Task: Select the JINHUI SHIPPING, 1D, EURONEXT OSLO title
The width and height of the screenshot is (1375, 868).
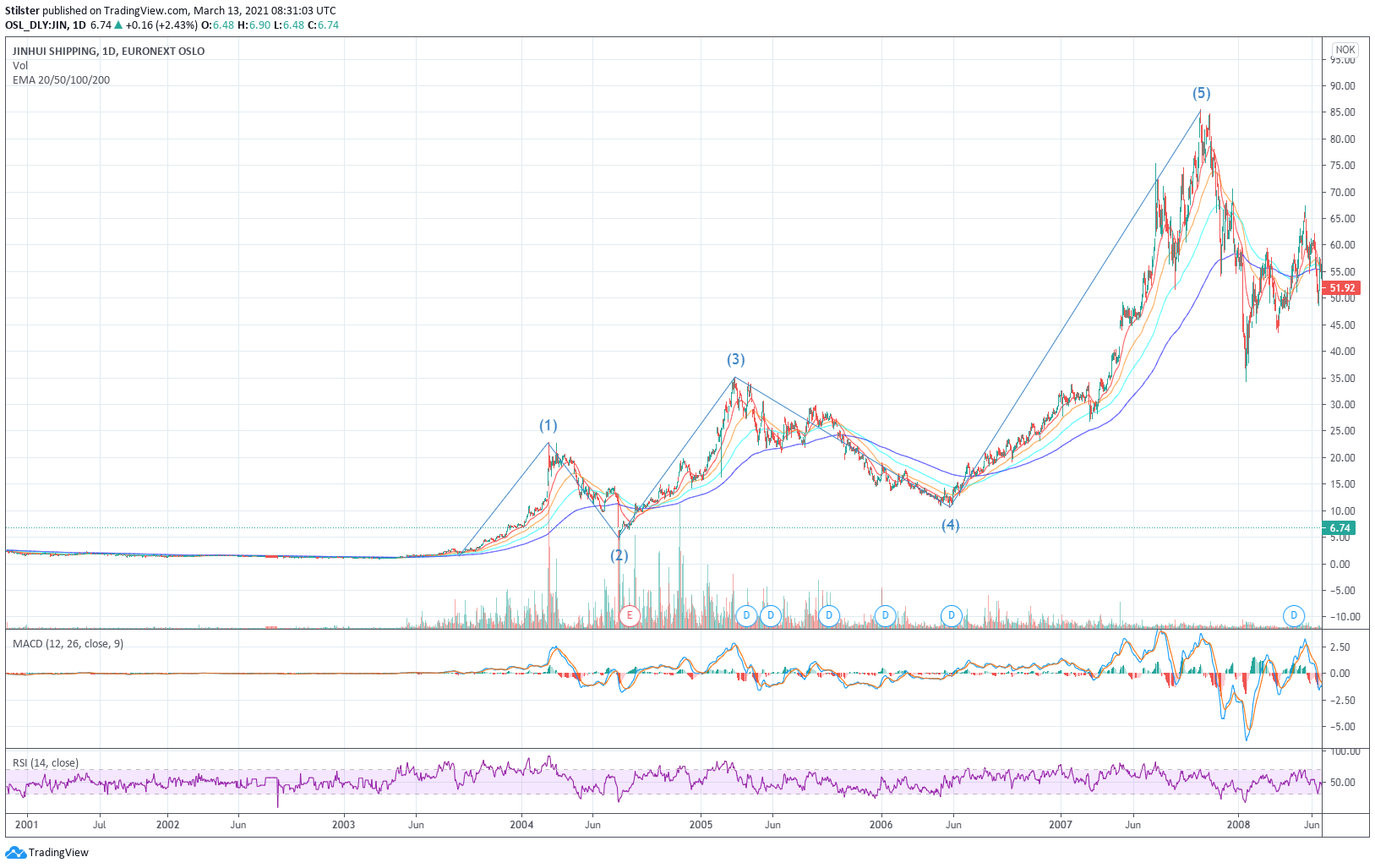Action: tap(108, 51)
